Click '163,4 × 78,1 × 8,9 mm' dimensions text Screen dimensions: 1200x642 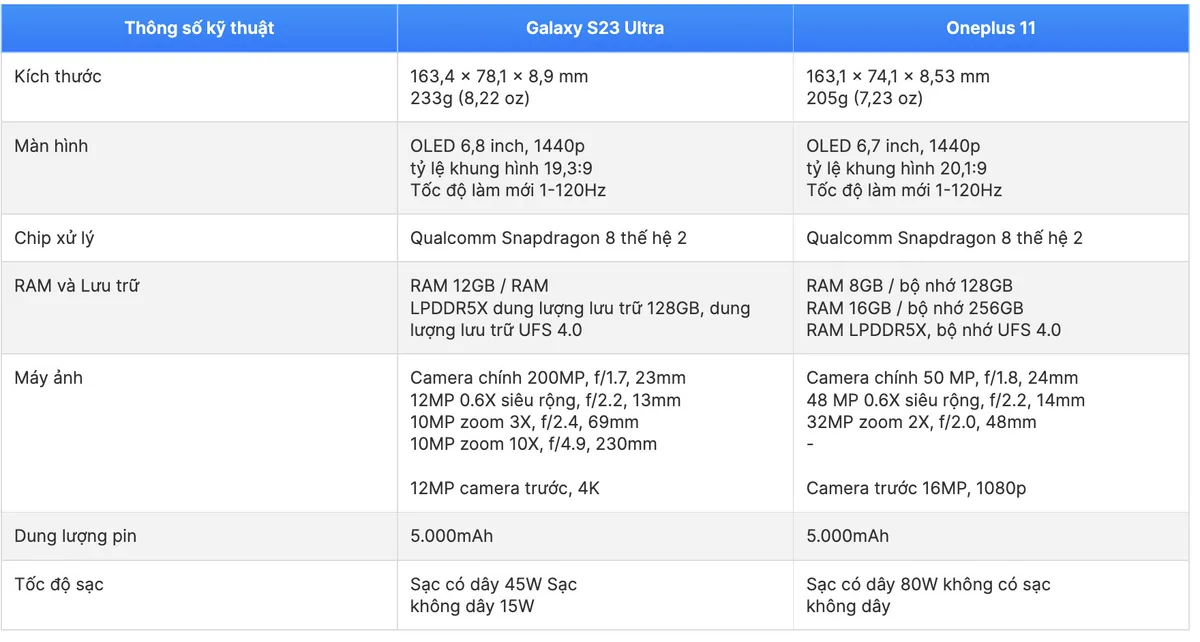coord(499,76)
